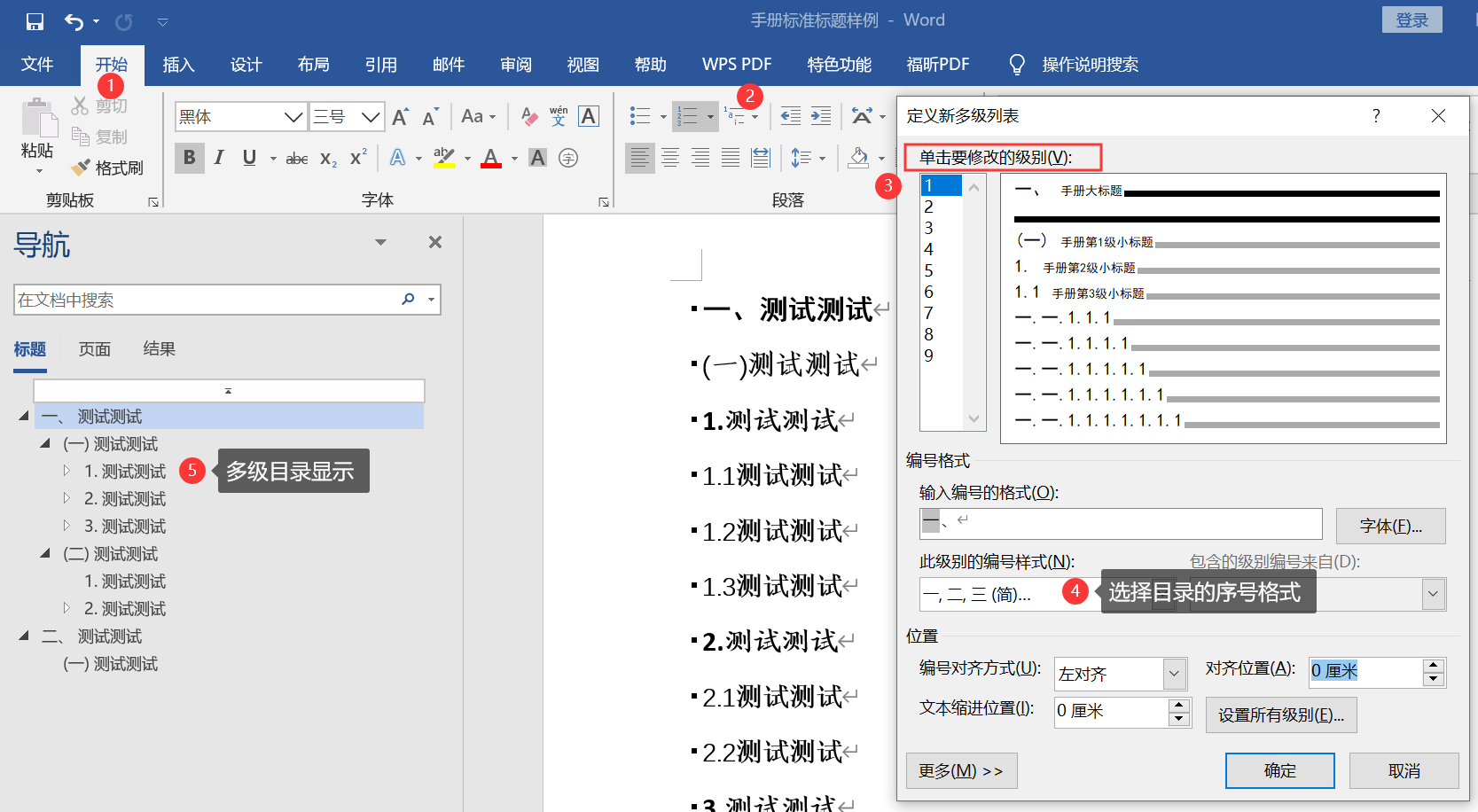Click the 设置所有级别 button
The image size is (1478, 812).
[1281, 714]
